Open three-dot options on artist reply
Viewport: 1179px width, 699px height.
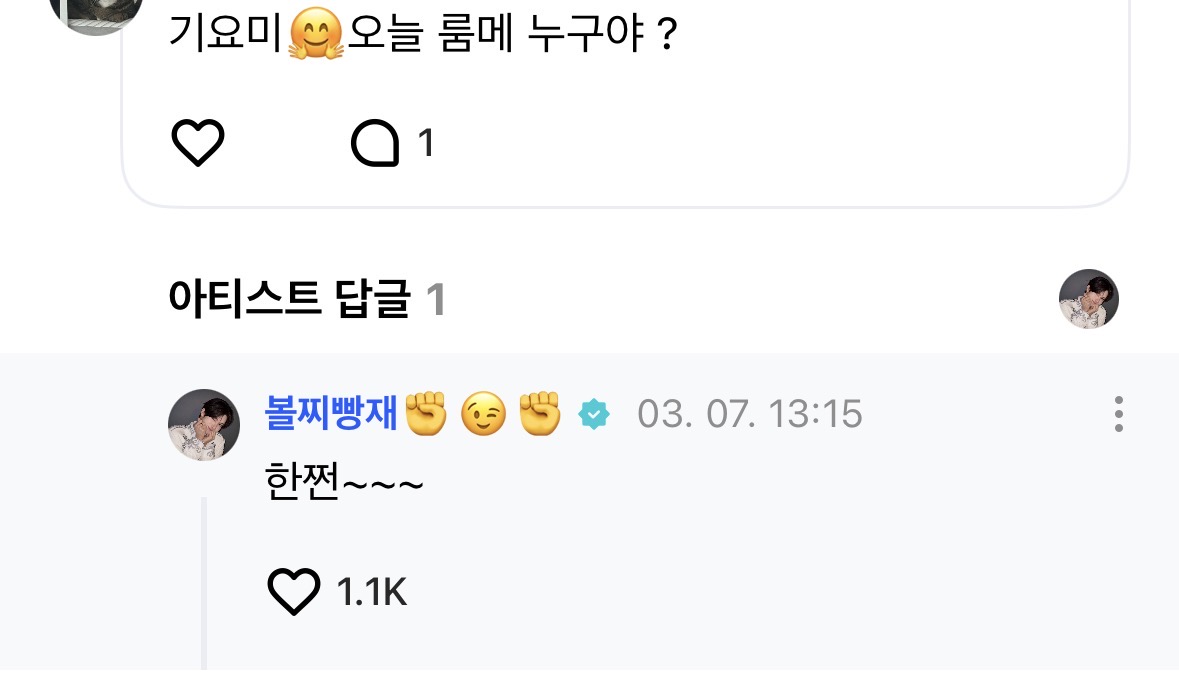pos(1118,414)
